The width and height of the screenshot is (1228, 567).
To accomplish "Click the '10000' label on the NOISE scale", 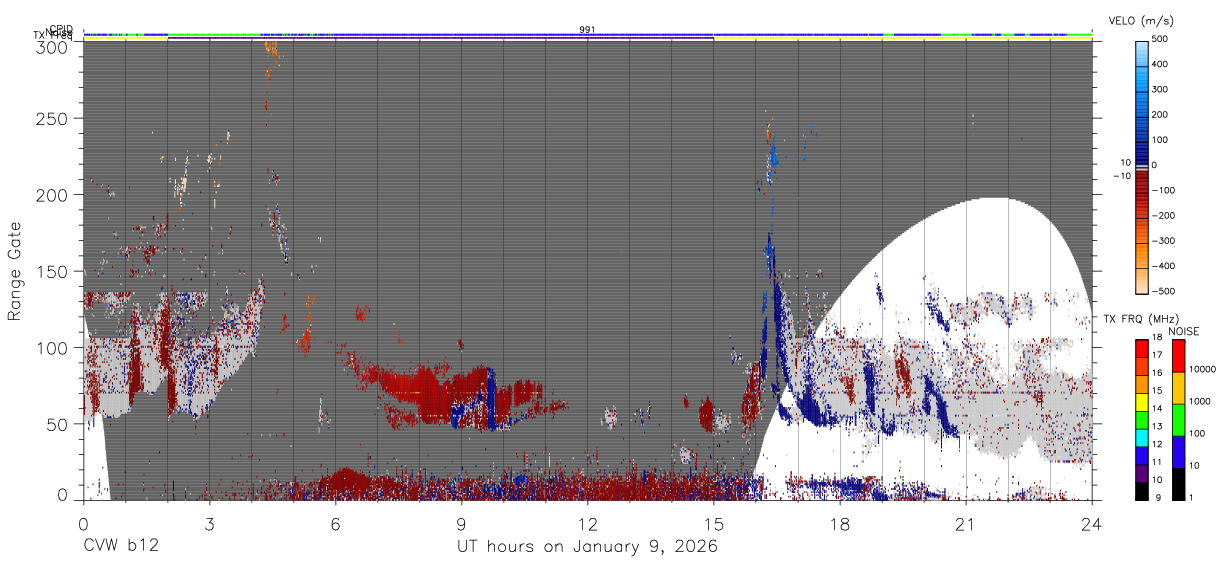I will [1203, 370].
